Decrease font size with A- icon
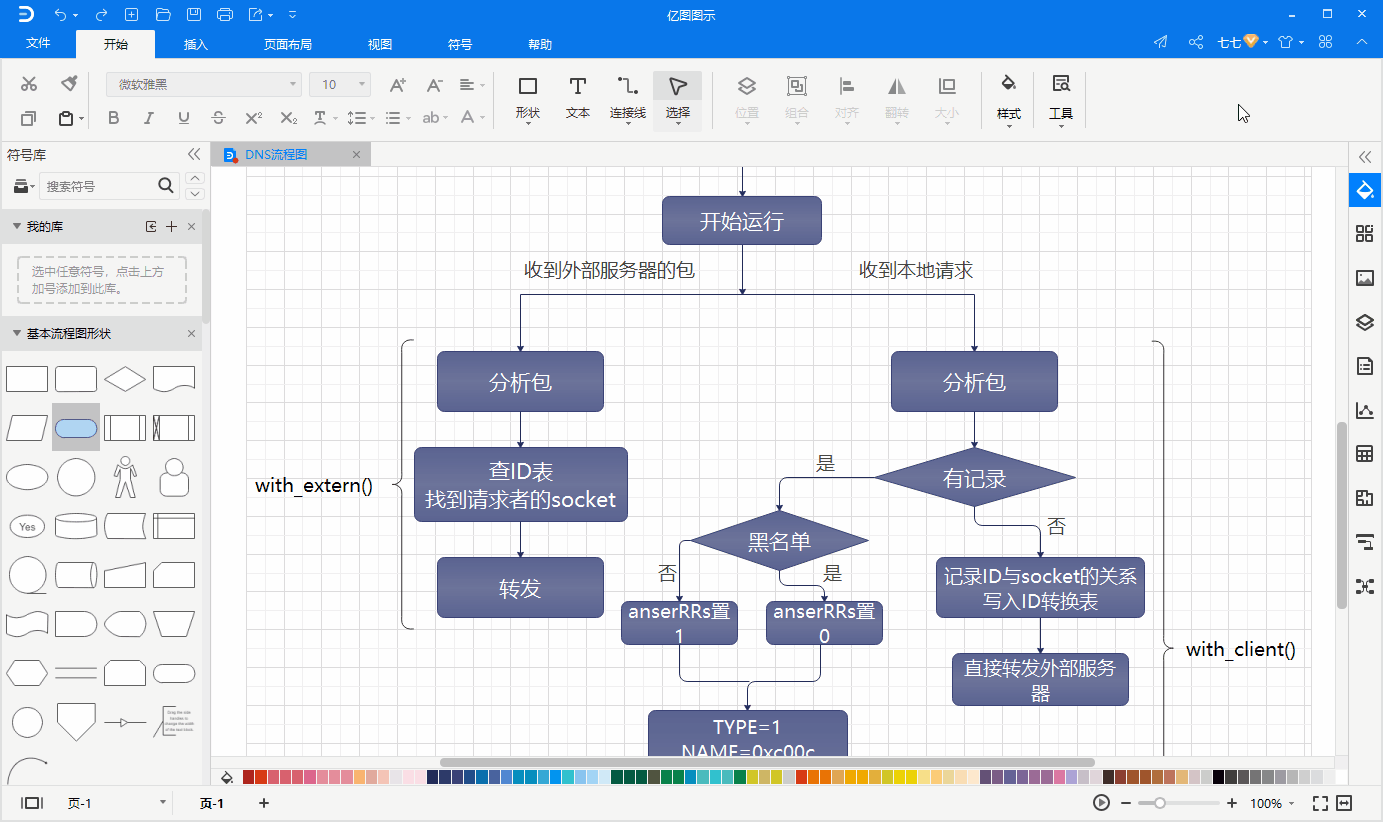This screenshot has width=1383, height=822. tap(434, 85)
